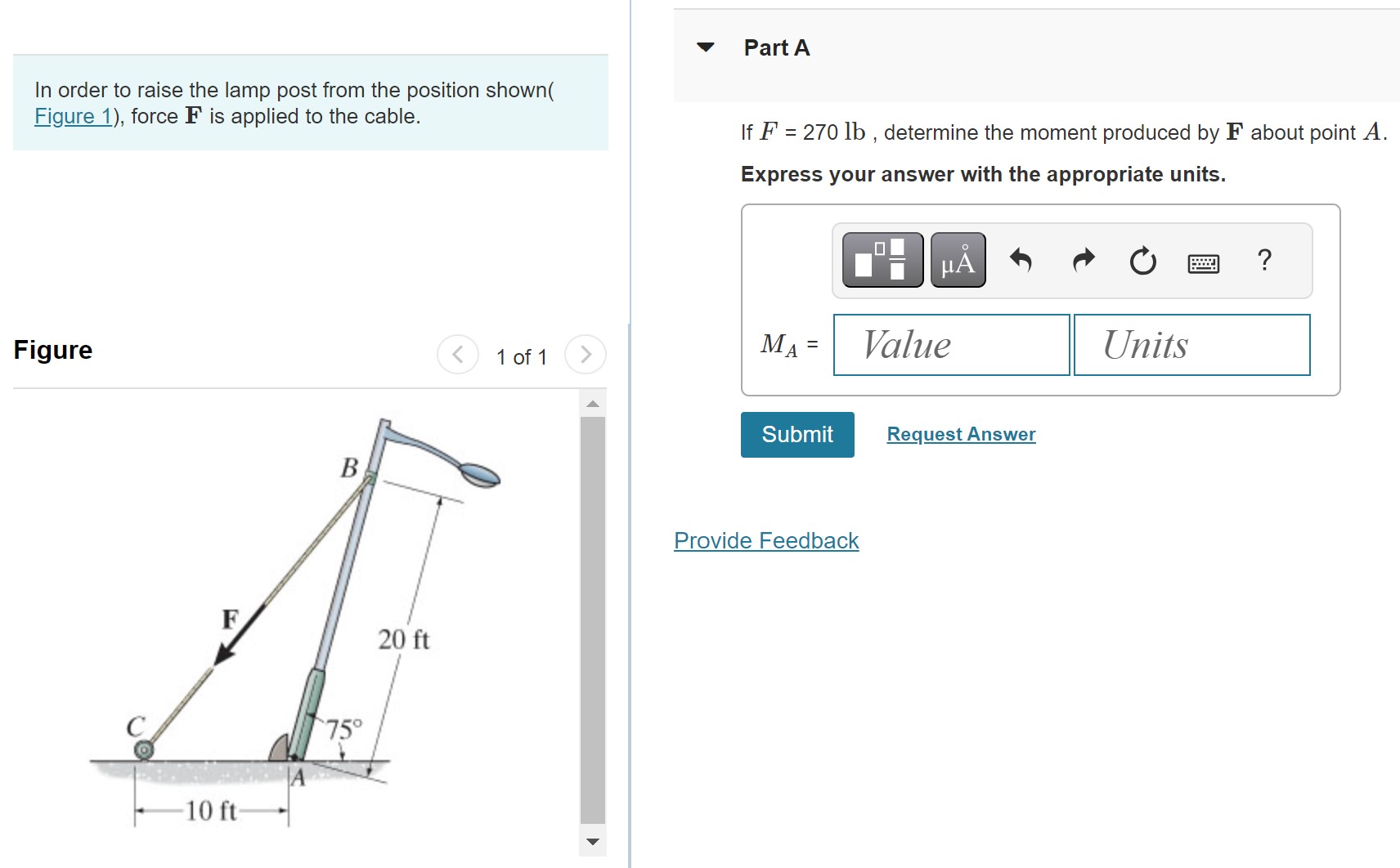The image size is (1400, 868).
Task: Open the Provide Feedback link
Action: (x=765, y=540)
